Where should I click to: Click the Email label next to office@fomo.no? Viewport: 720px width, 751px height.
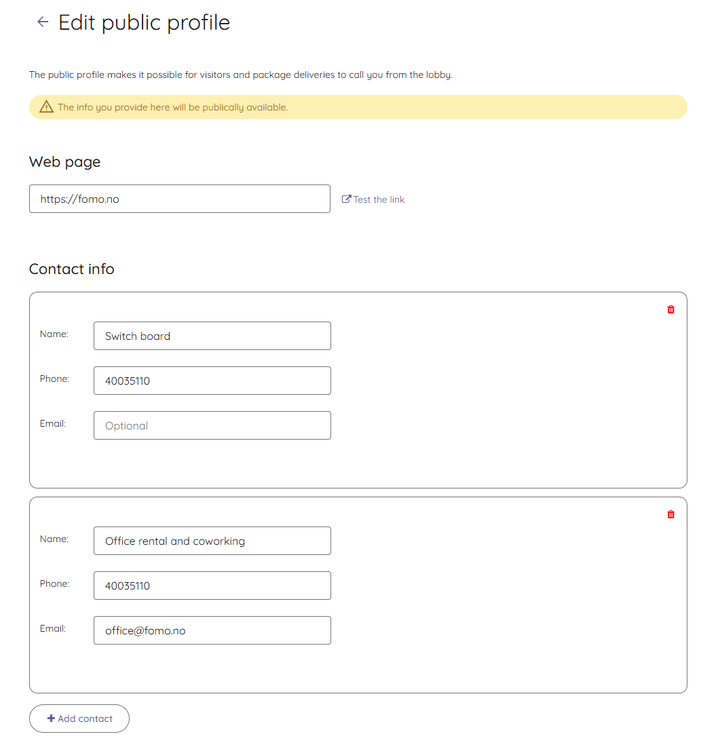click(53, 629)
